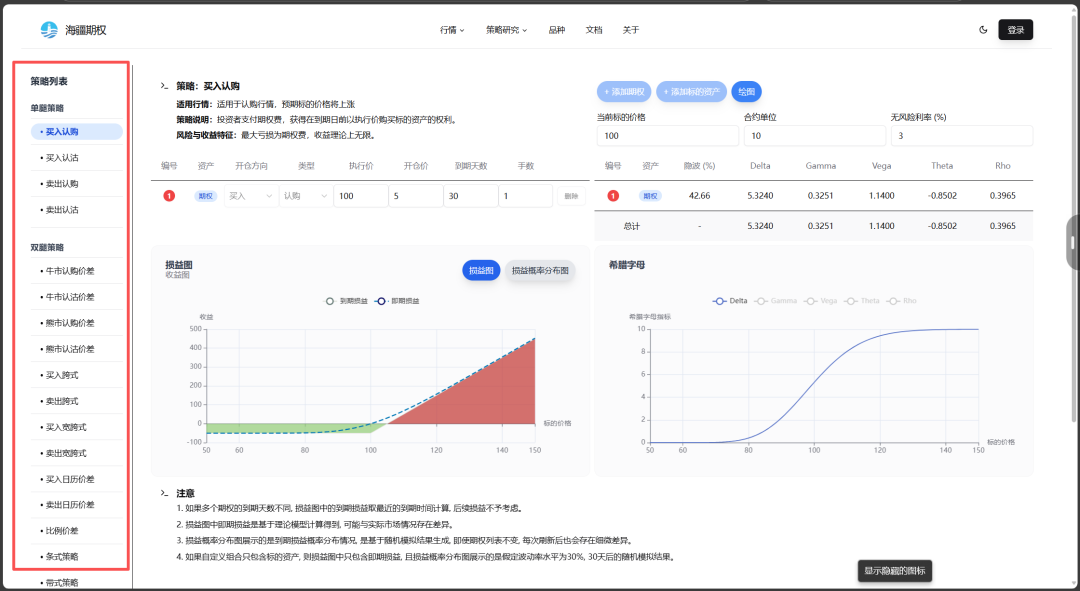Click the 登录 button
1080x591 pixels.
pyautogui.click(x=1015, y=30)
